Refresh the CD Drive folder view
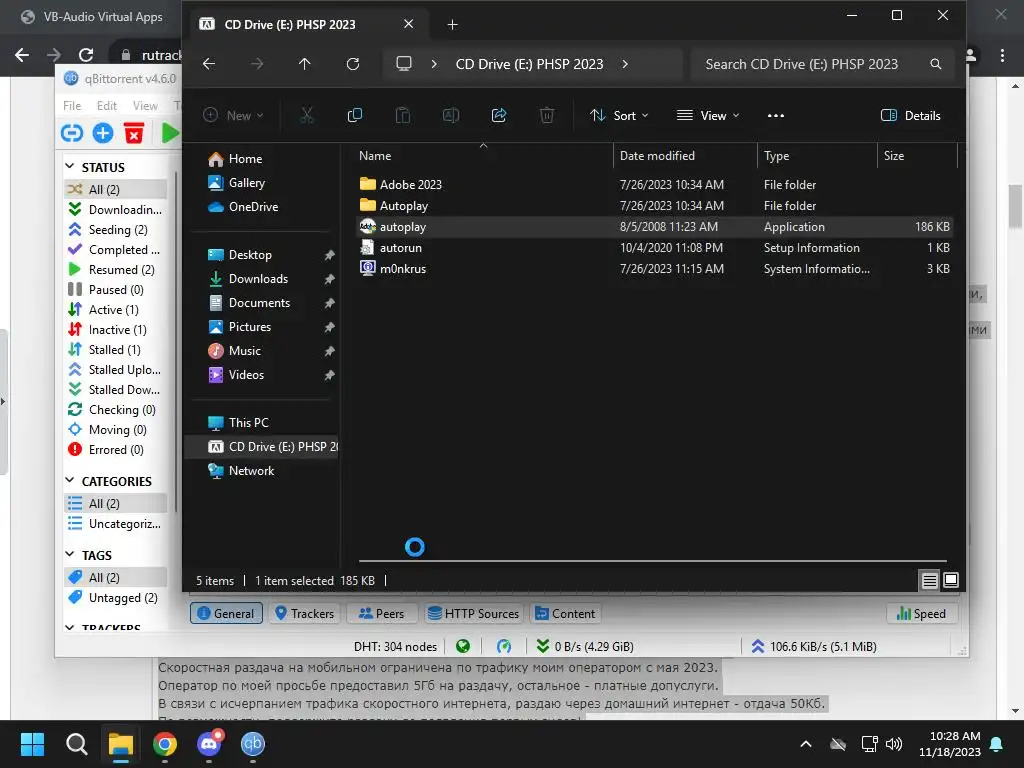Image resolution: width=1024 pixels, height=768 pixels. pyautogui.click(x=353, y=64)
